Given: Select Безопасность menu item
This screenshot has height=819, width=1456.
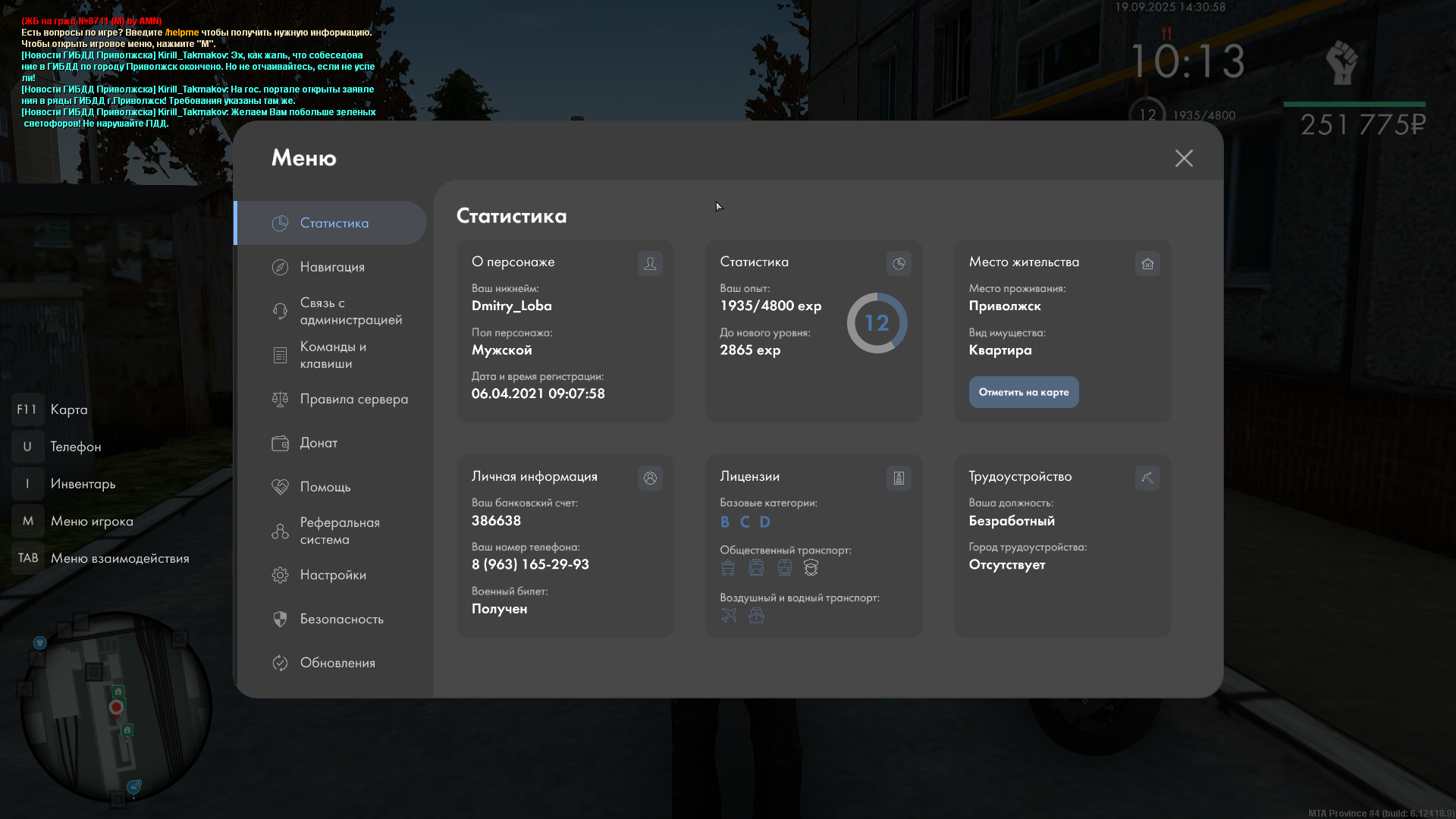Looking at the screenshot, I should pyautogui.click(x=341, y=619).
